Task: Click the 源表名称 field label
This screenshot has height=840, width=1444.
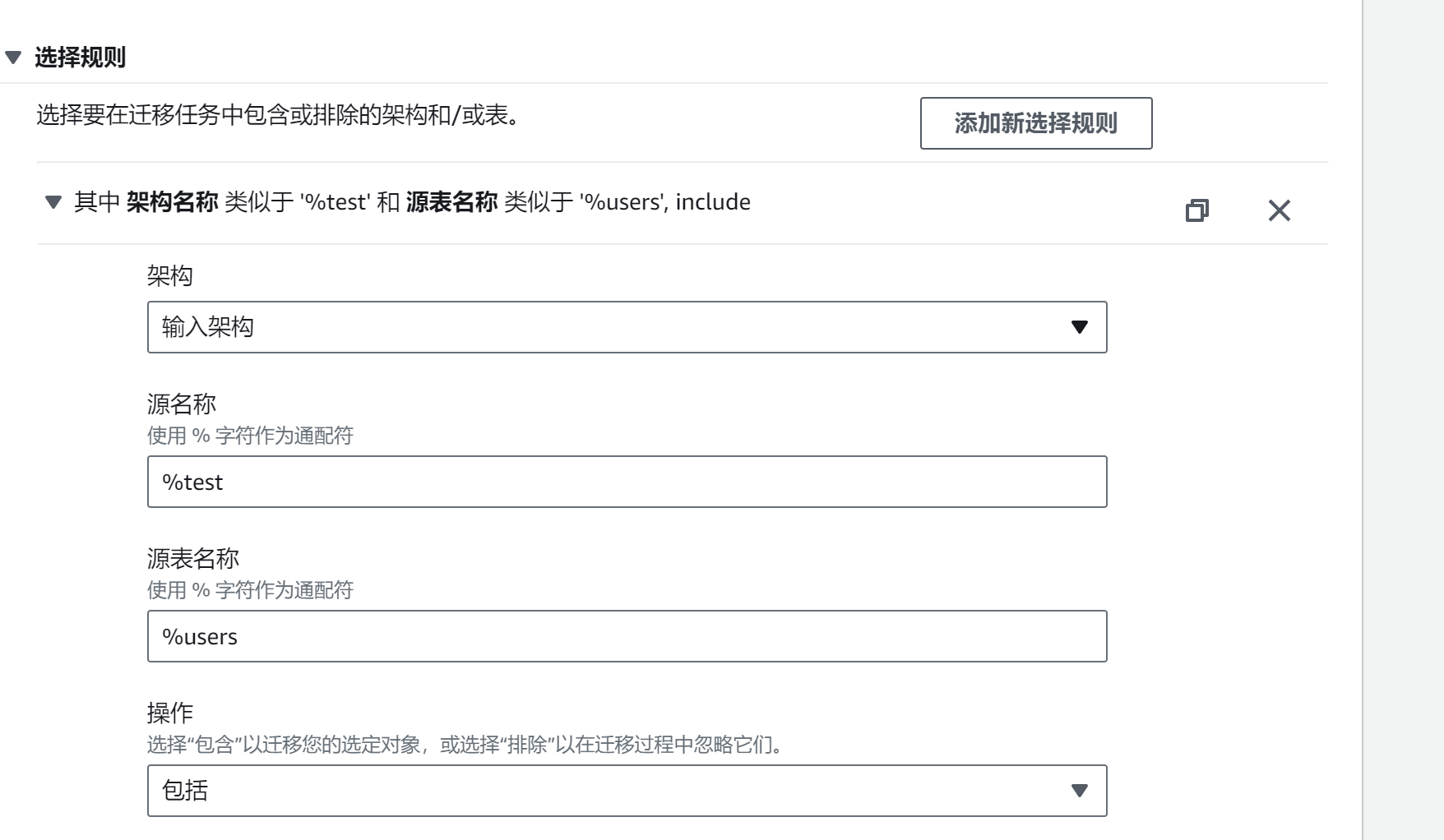Action: pos(193,558)
